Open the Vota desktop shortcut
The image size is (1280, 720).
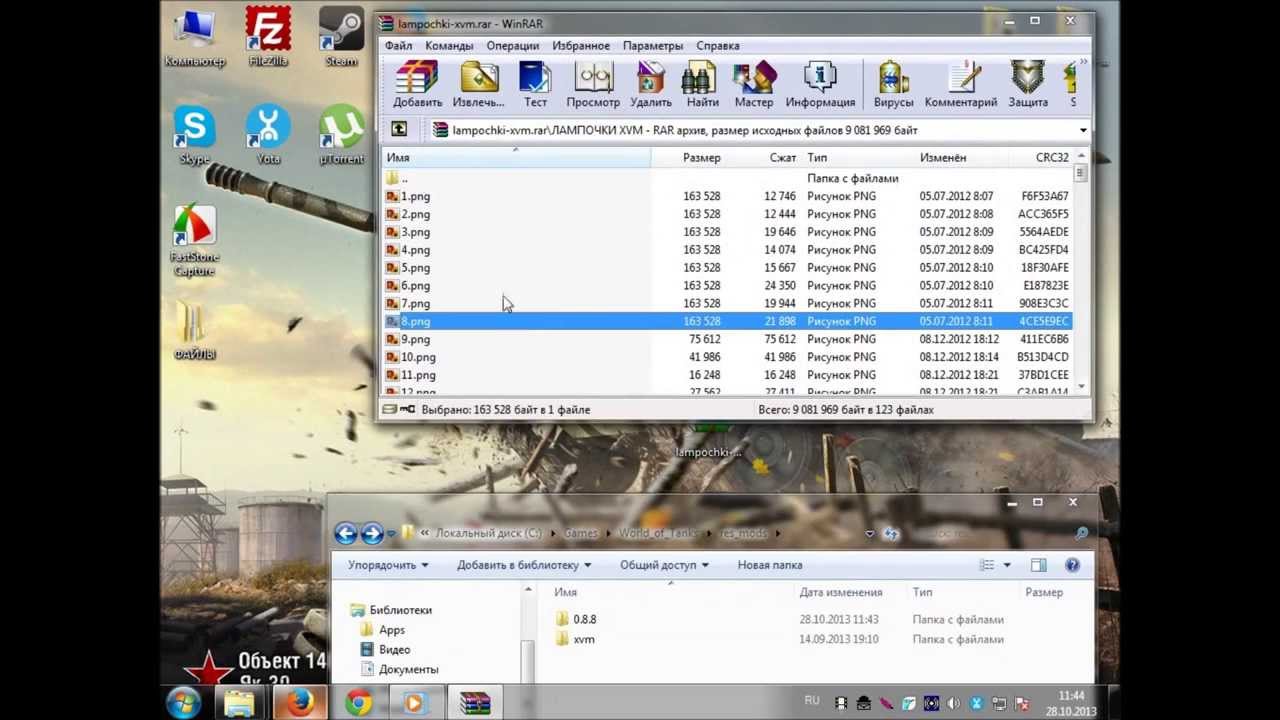click(x=268, y=135)
